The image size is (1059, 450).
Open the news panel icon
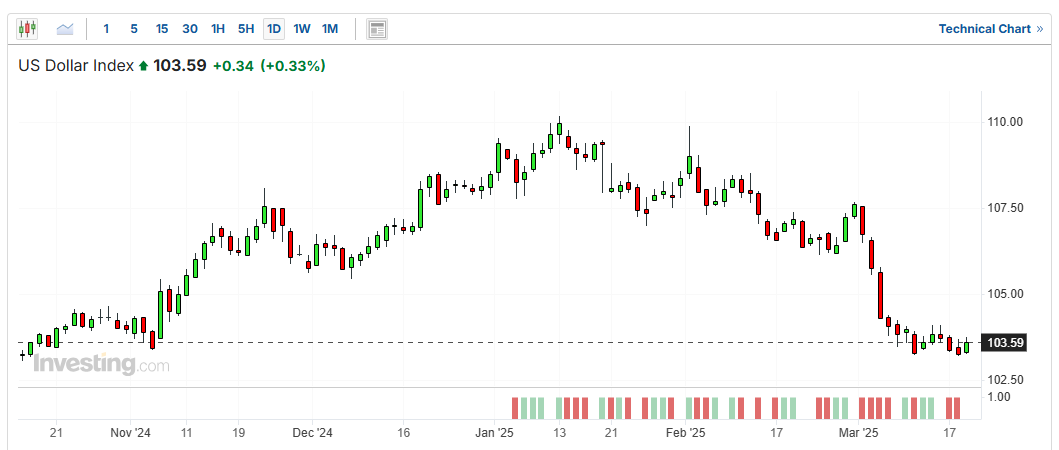point(377,29)
